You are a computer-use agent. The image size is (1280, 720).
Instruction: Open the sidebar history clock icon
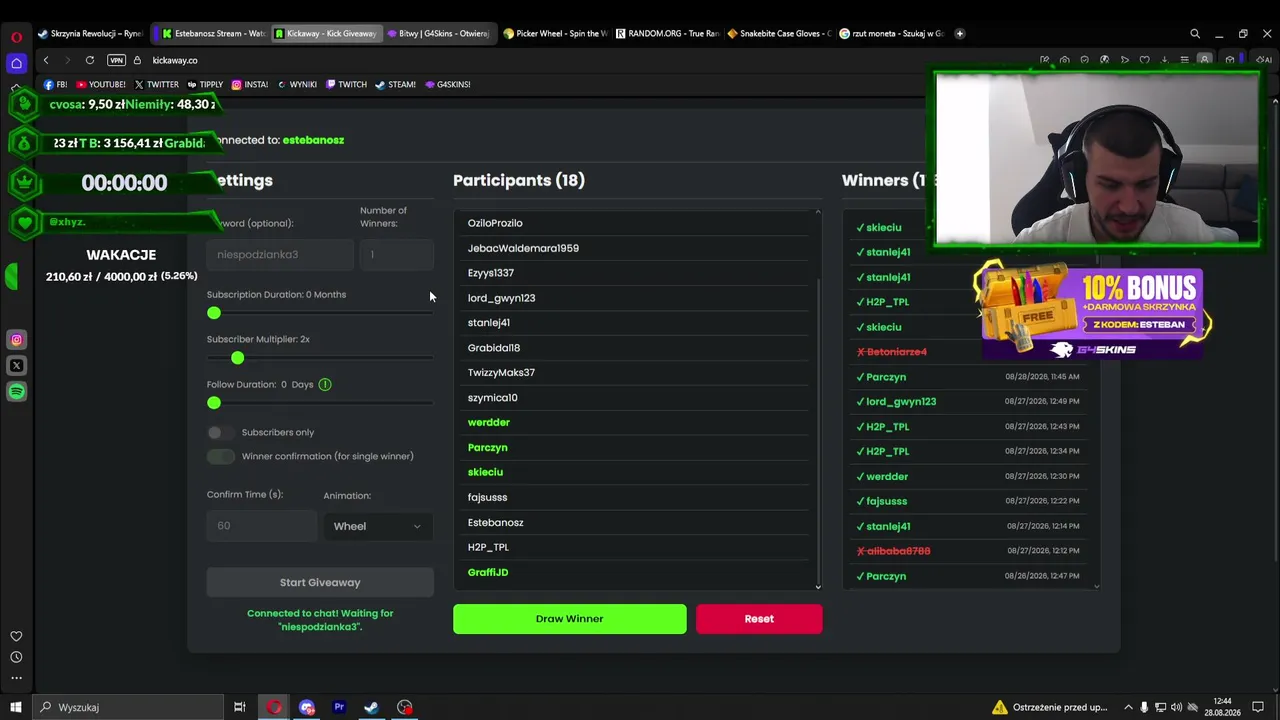point(16,657)
